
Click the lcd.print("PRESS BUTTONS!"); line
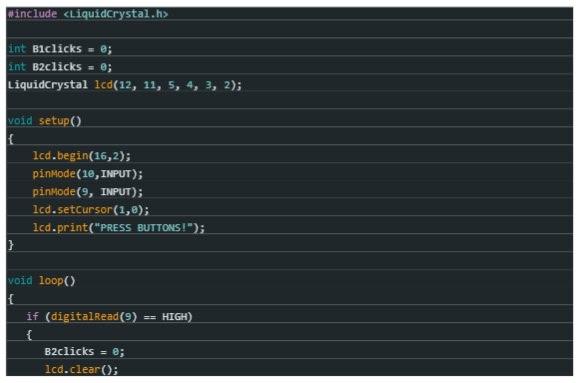[119, 227]
